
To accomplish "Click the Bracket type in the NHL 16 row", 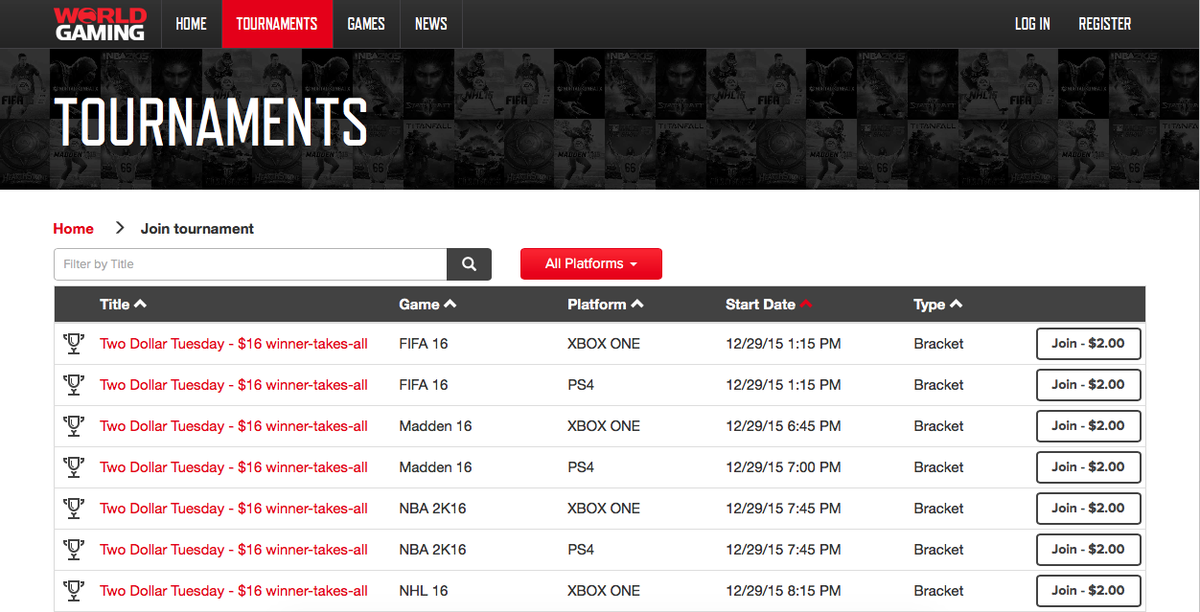I will [x=938, y=591].
